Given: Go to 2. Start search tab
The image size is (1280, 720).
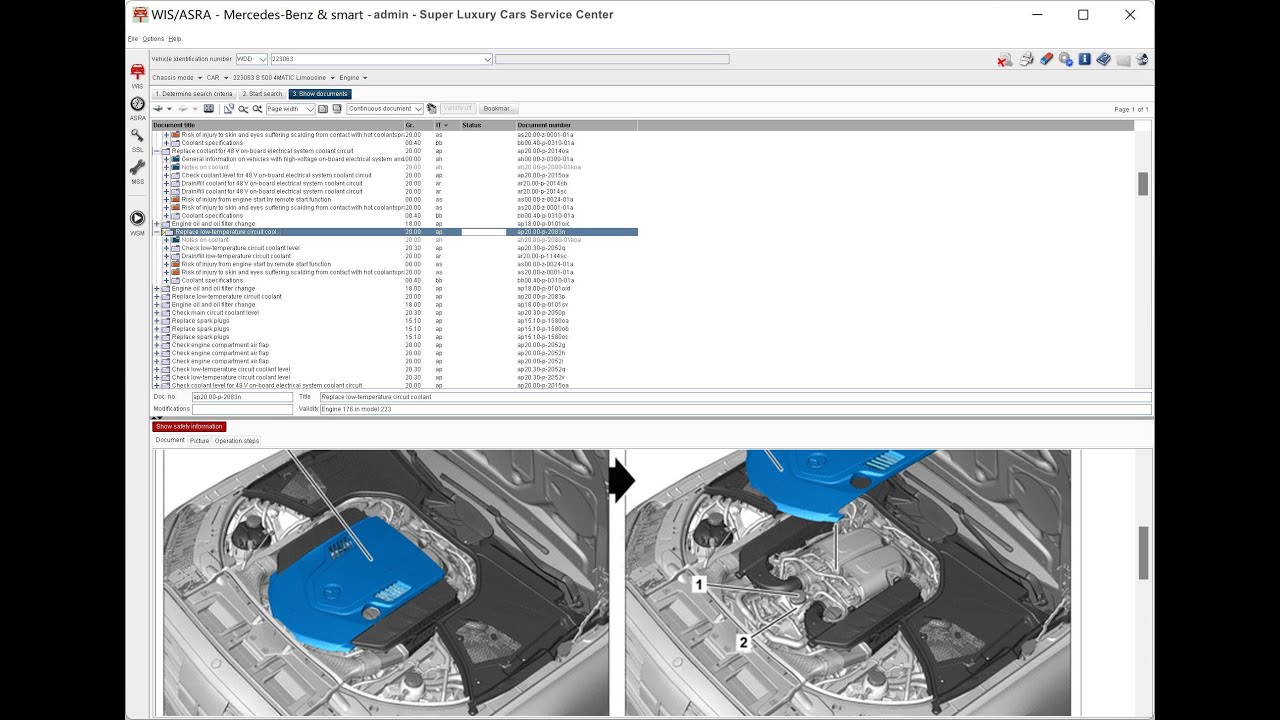Looking at the screenshot, I should point(262,94).
